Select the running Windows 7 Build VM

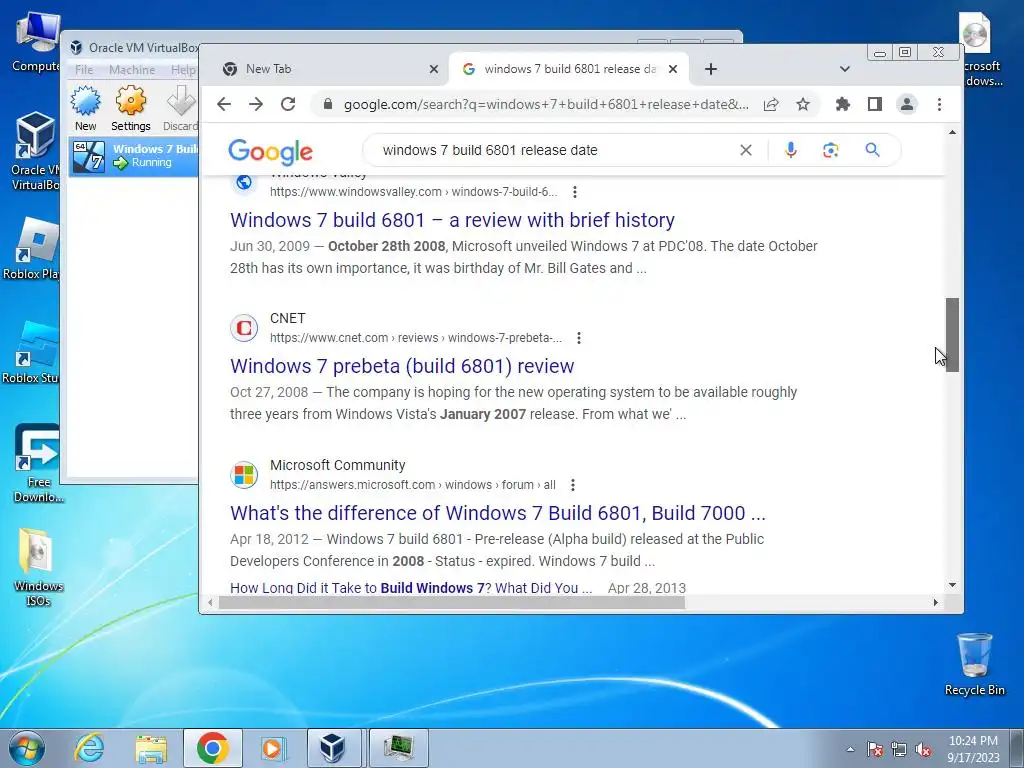pyautogui.click(x=135, y=156)
